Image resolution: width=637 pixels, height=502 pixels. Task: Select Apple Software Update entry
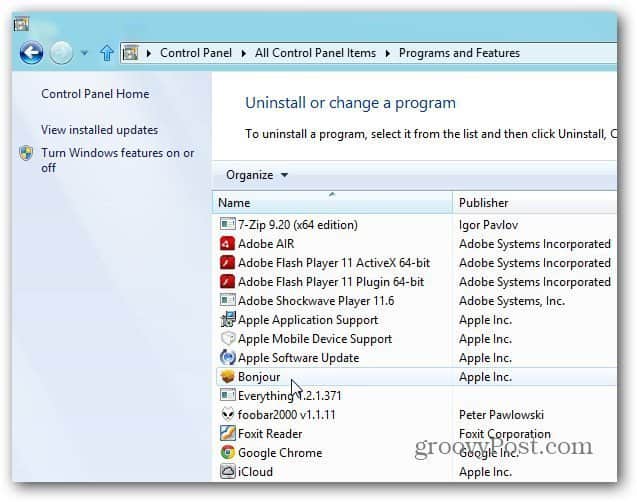[x=299, y=358]
